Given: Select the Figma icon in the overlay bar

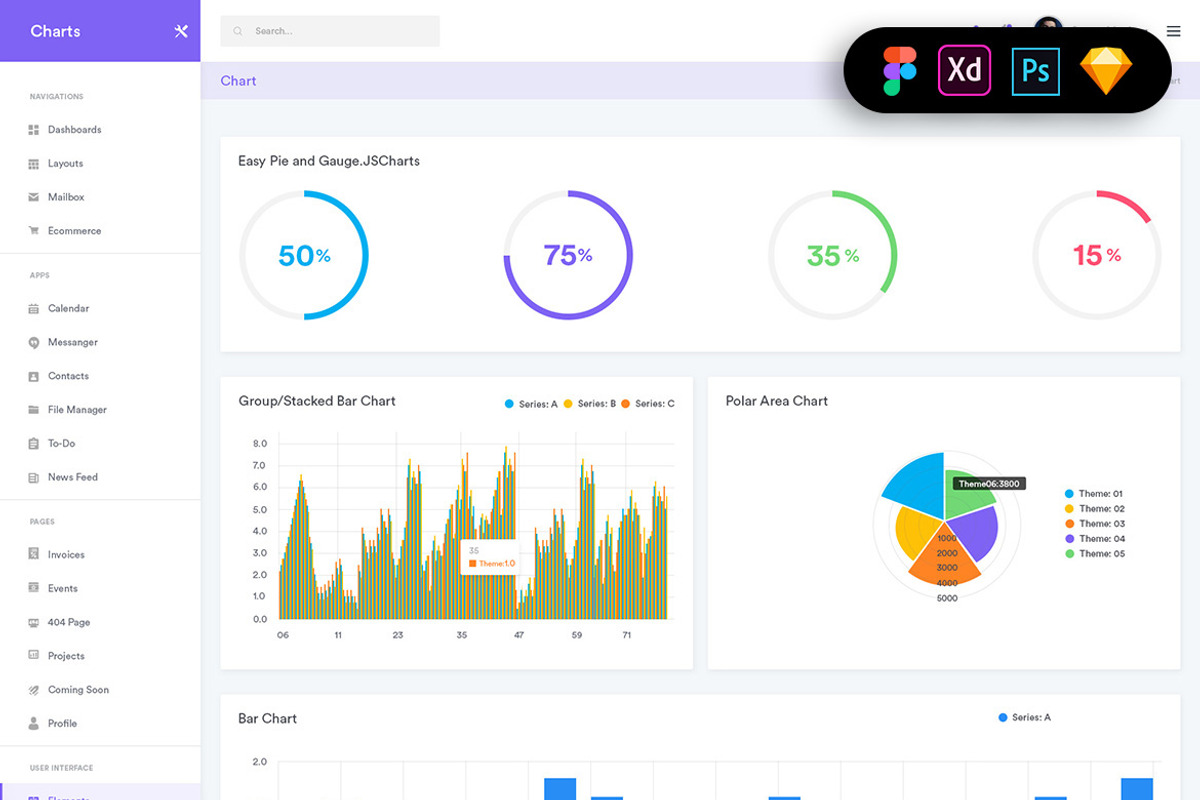Looking at the screenshot, I should point(899,70).
